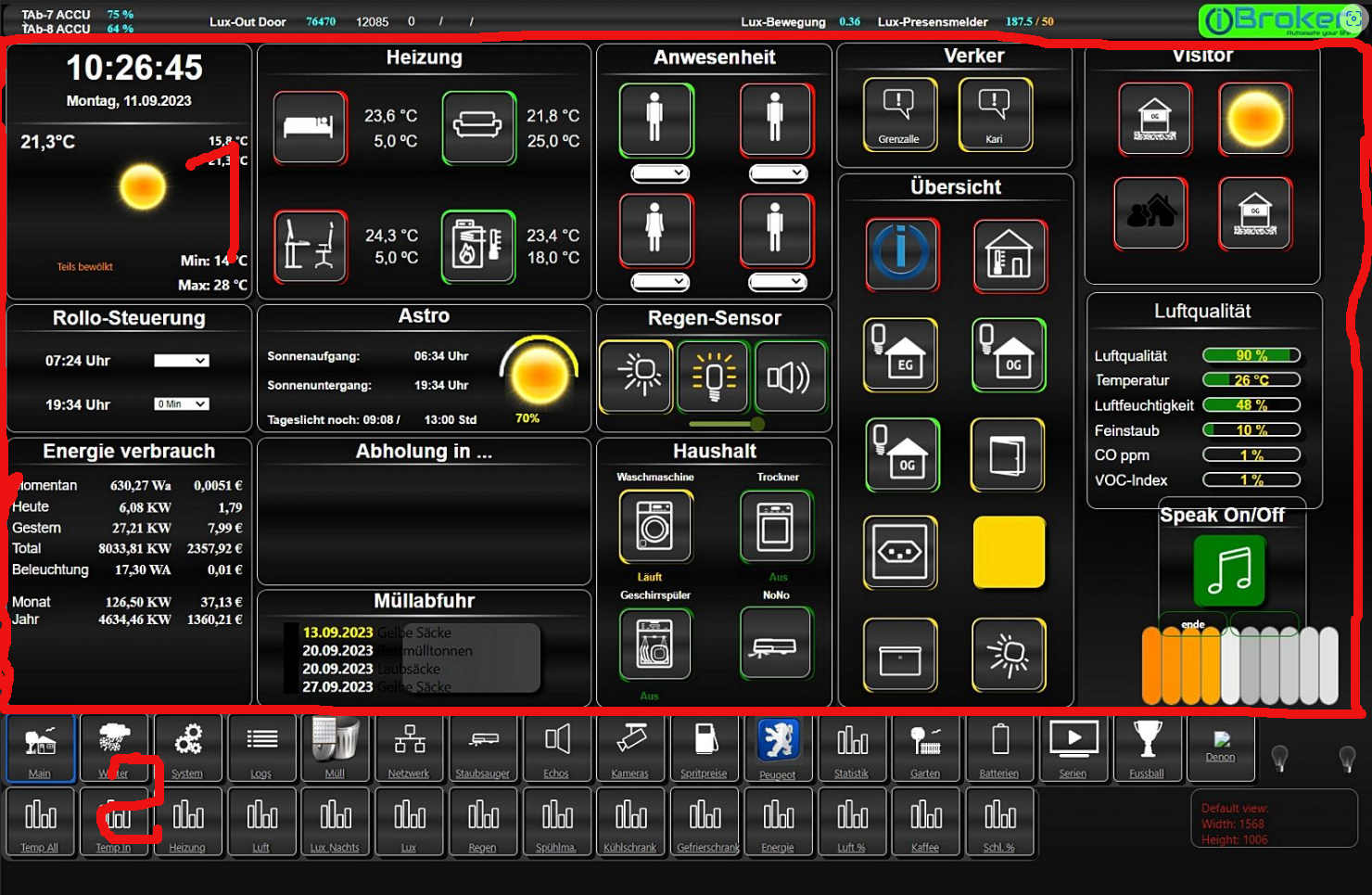1372x895 pixels.
Task: Click the Sonnenaufgang time 06:34 Uhr
Action: pos(441,356)
